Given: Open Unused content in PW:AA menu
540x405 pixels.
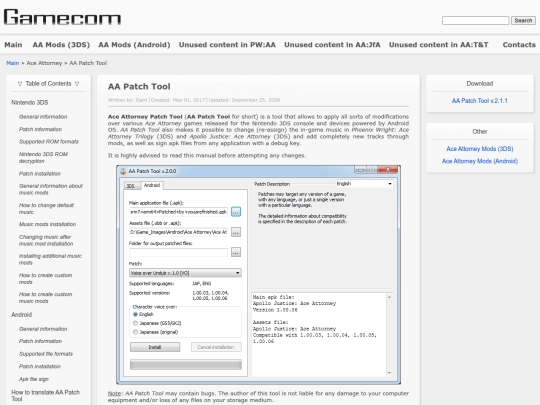Looking at the screenshot, I should (227, 45).
